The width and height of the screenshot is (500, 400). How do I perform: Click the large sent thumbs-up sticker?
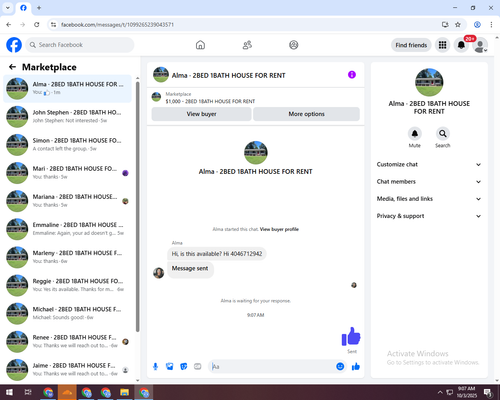pos(351,336)
